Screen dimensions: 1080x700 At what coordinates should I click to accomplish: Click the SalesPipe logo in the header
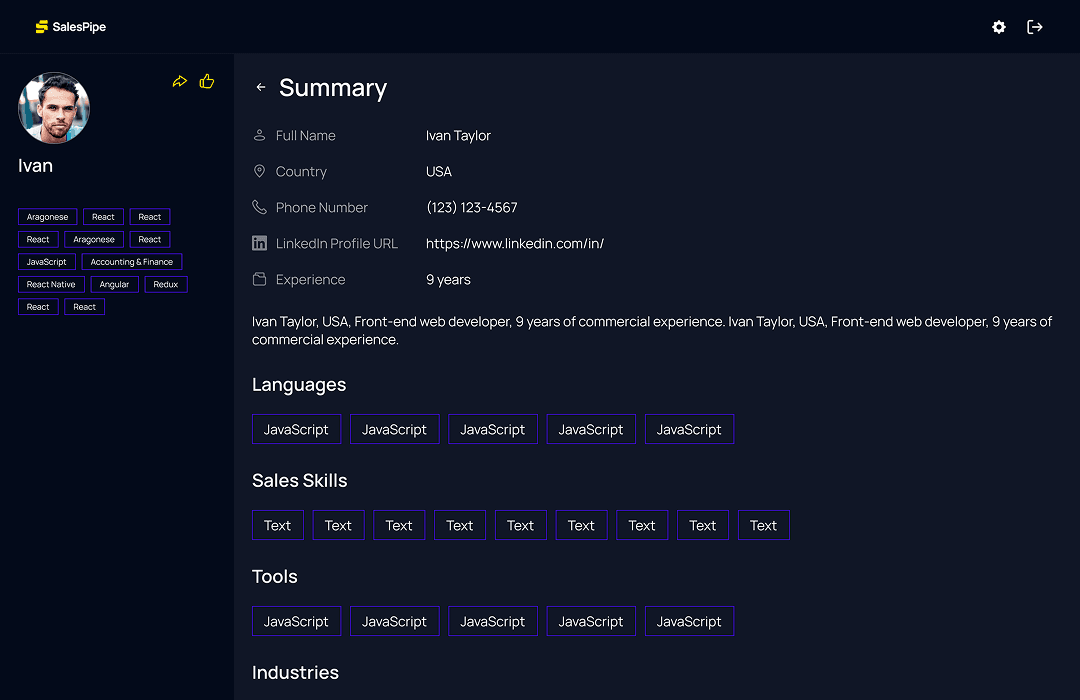coord(70,26)
